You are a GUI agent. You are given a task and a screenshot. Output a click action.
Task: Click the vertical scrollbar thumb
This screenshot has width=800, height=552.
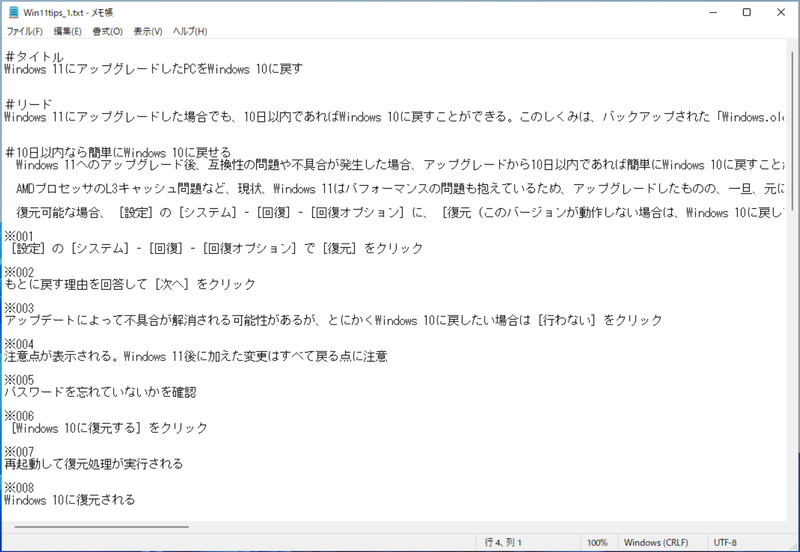coord(792,131)
